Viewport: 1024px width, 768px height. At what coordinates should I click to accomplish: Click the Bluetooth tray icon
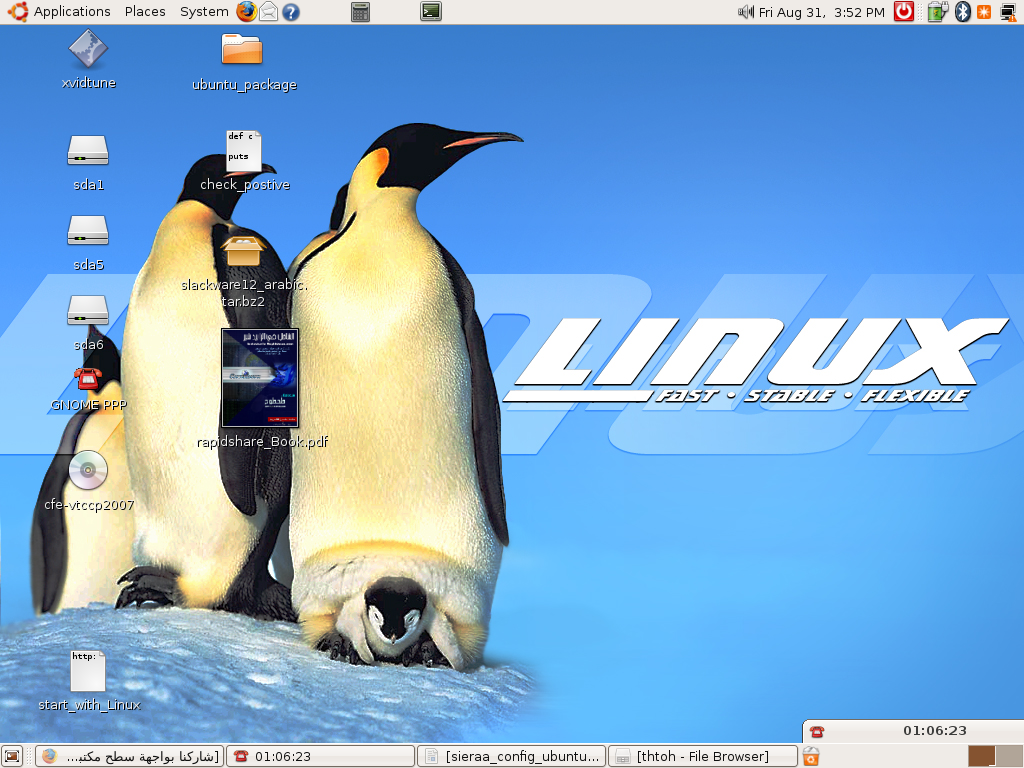click(x=963, y=12)
